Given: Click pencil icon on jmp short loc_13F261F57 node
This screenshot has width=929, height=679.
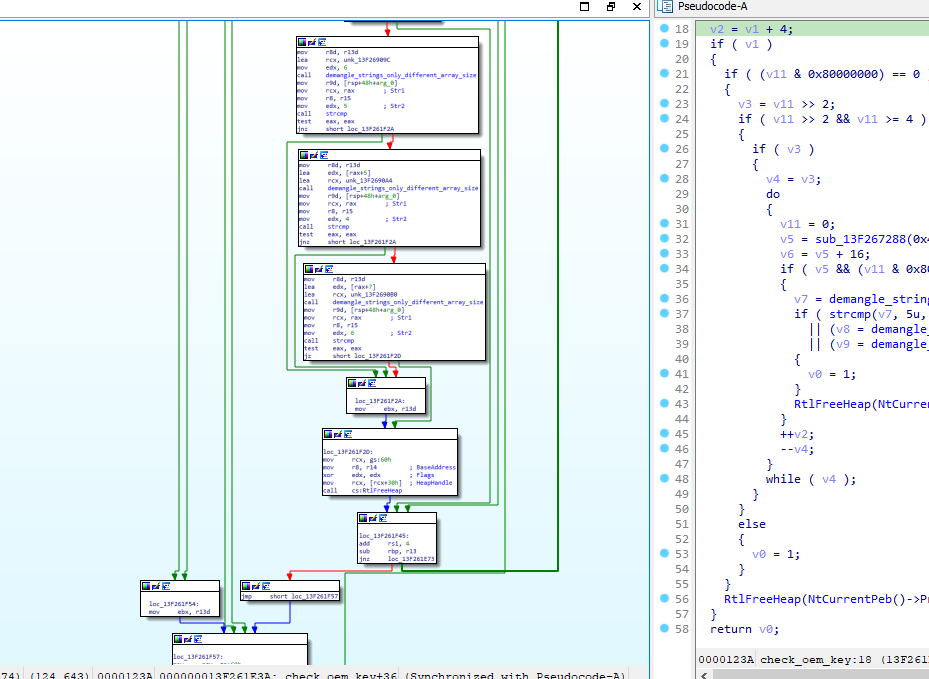Looking at the screenshot, I should [256, 586].
